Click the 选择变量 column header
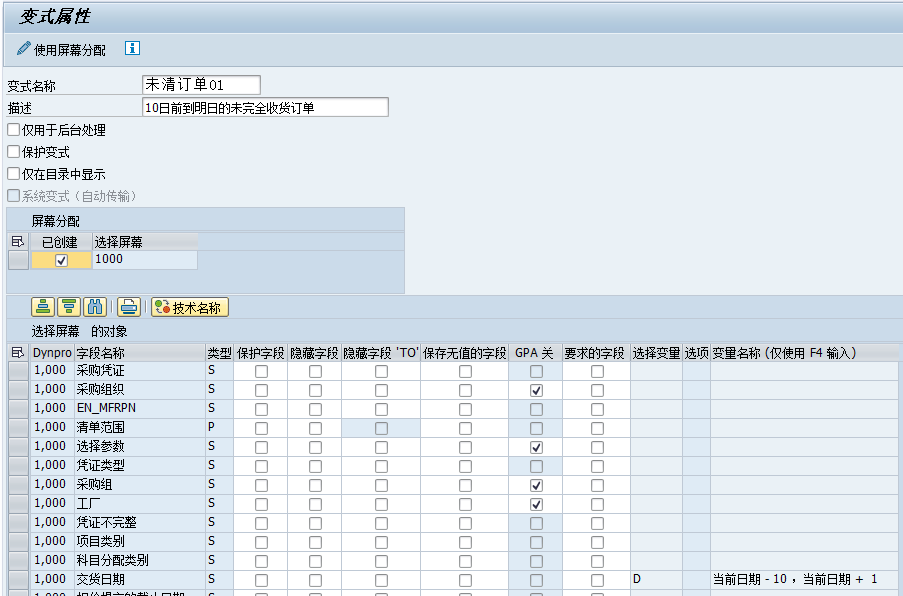Image resolution: width=903 pixels, height=596 pixels. click(x=657, y=352)
